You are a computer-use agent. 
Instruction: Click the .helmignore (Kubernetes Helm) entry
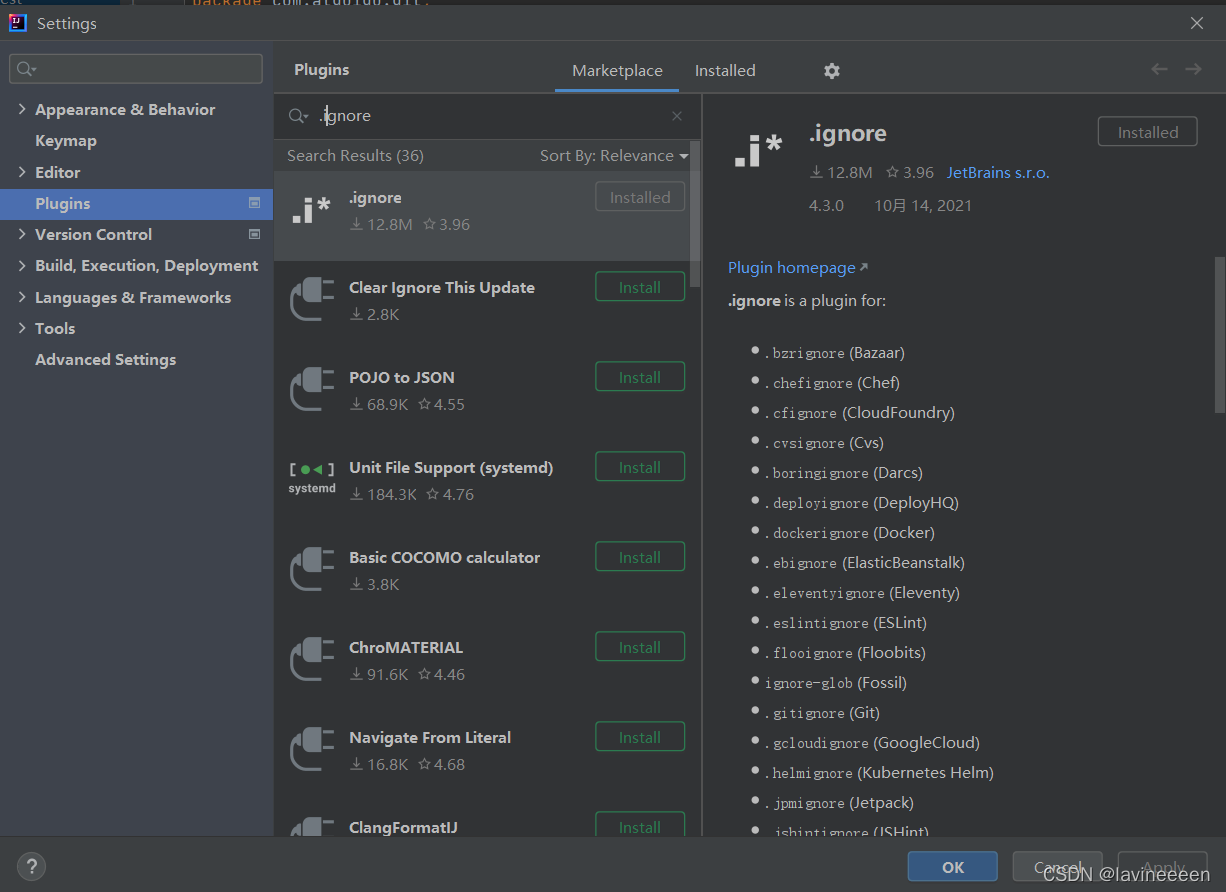point(879,773)
